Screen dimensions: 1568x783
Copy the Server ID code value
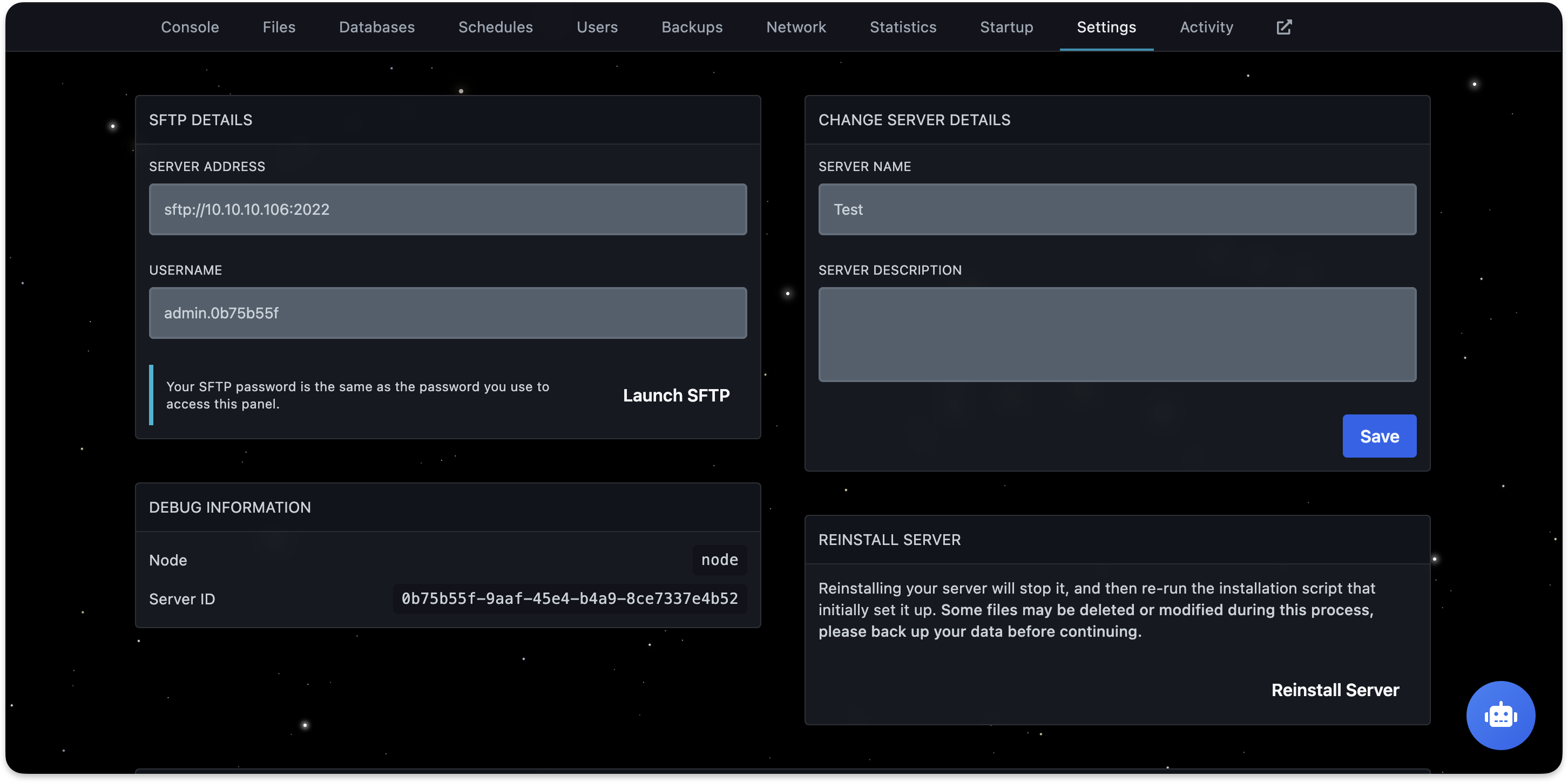(x=569, y=598)
